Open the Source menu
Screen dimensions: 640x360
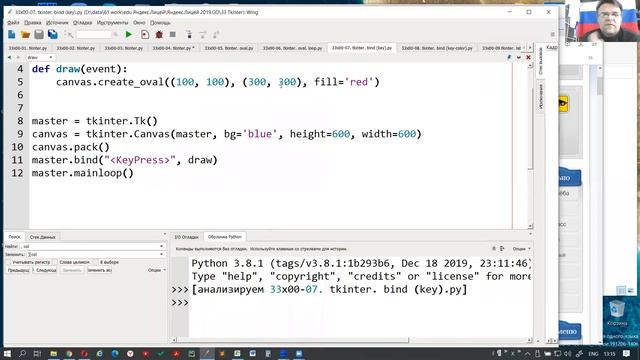pyautogui.click(x=57, y=23)
